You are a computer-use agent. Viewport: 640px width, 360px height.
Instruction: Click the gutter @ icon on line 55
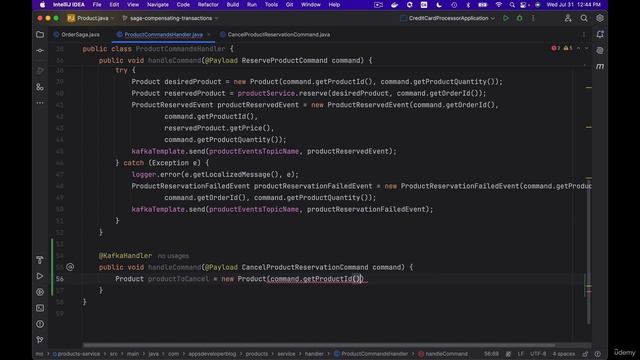[x=70, y=267]
